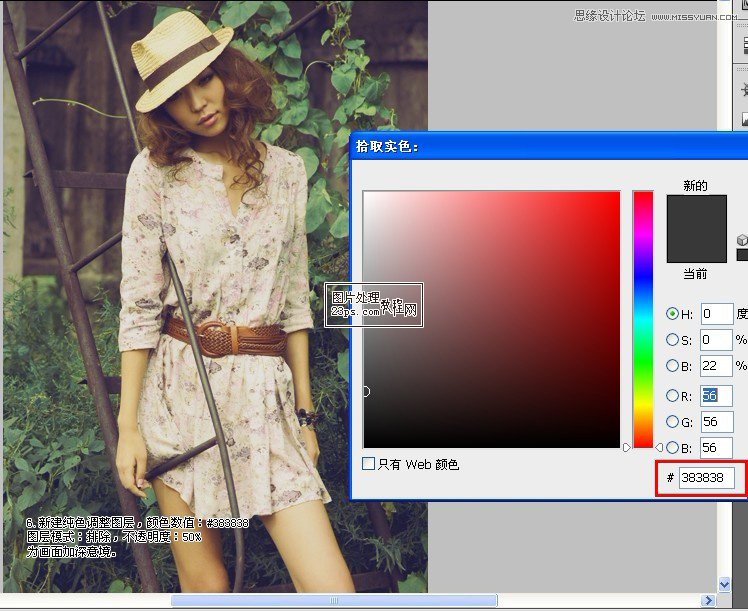Image resolution: width=748 pixels, height=611 pixels.
Task: Select the G green radio button
Action: click(x=672, y=421)
